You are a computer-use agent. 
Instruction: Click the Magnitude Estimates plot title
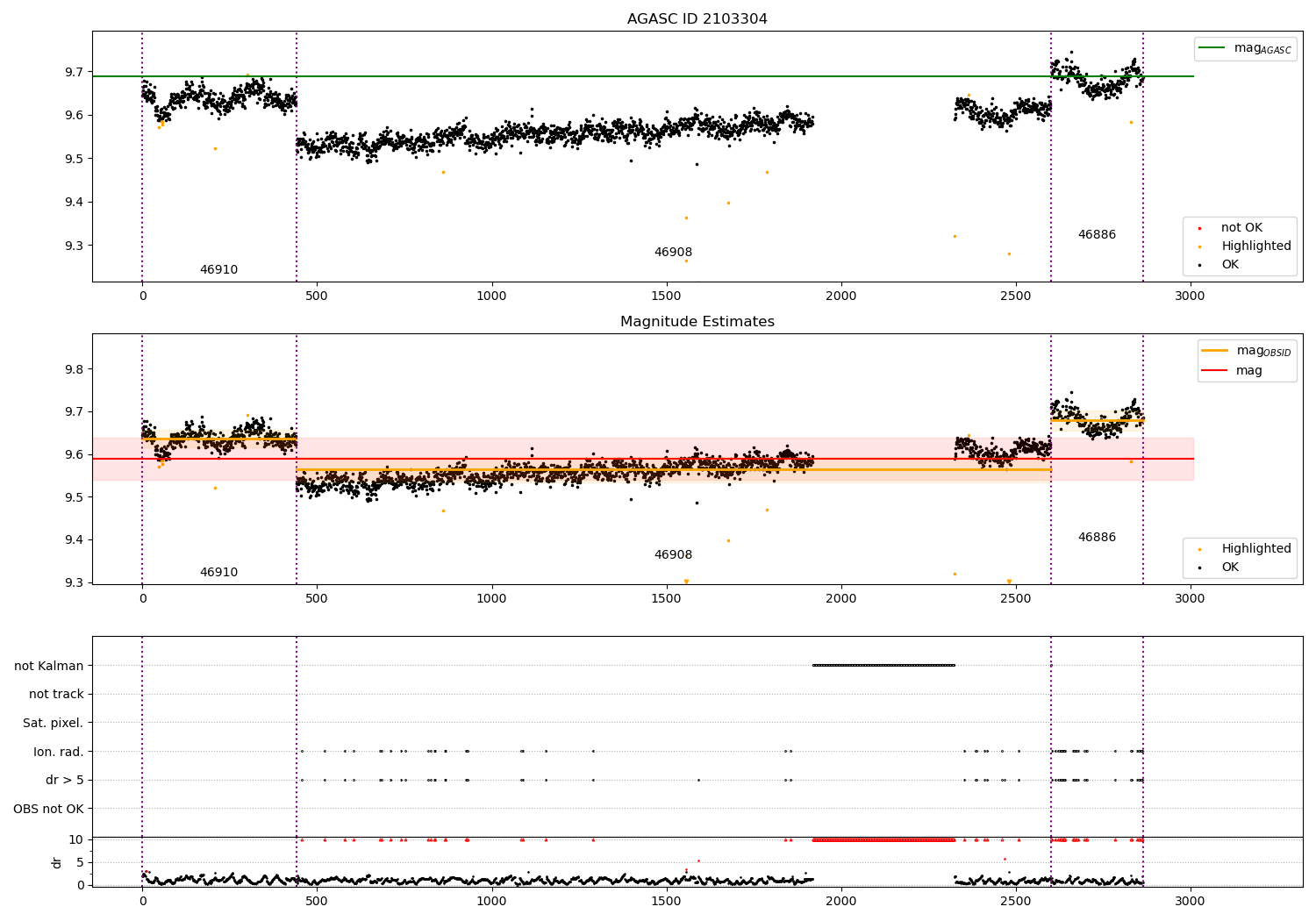click(x=697, y=322)
